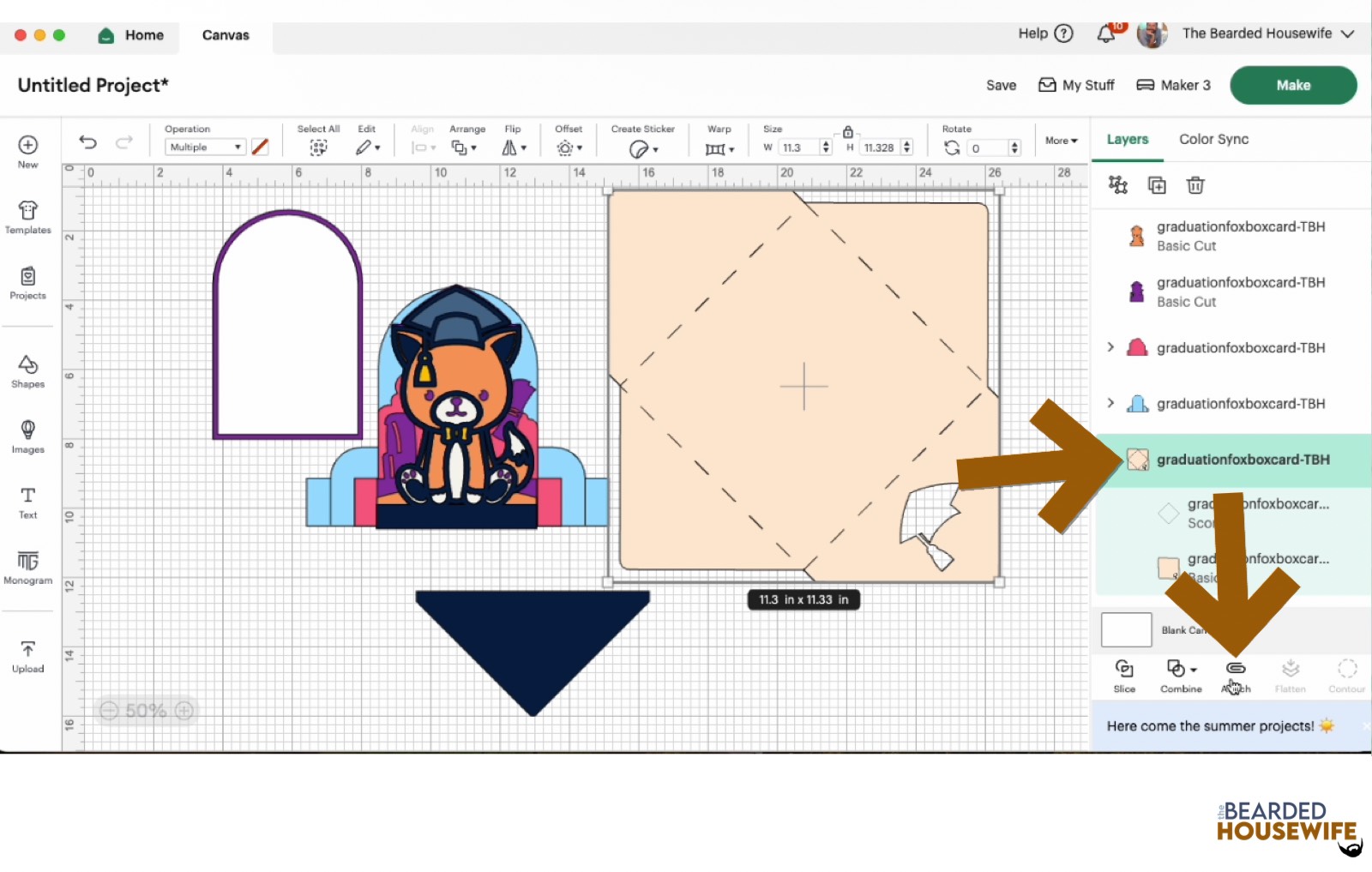Click the Duplicate layer icon

[x=1157, y=185]
